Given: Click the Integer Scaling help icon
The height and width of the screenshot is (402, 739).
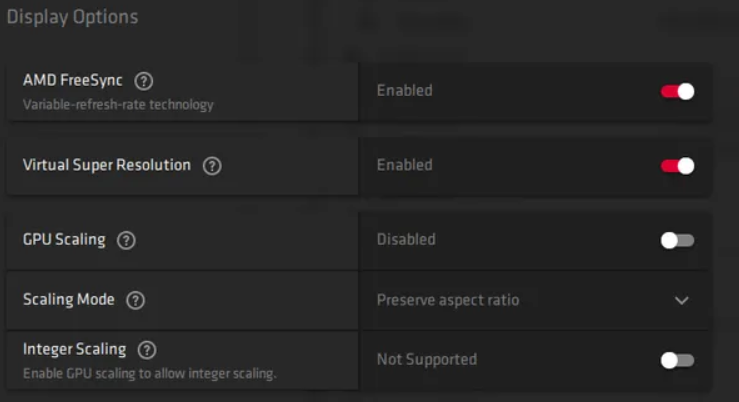Looking at the screenshot, I should [x=147, y=350].
